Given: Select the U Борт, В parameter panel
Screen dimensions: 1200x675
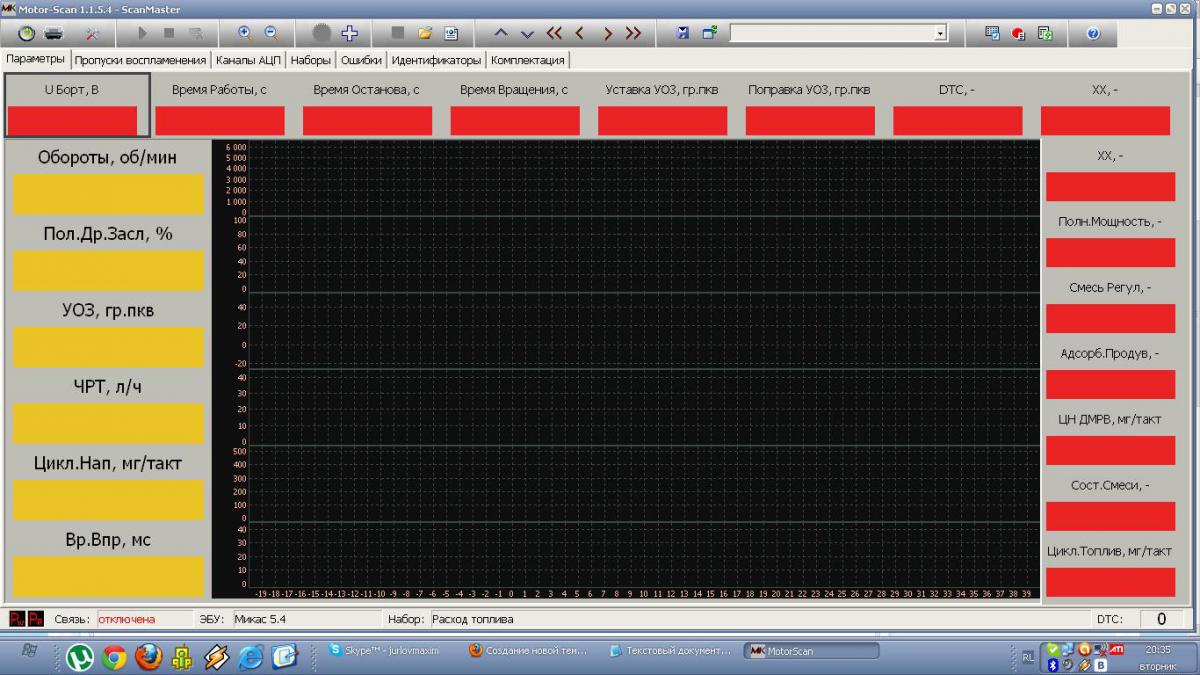Looking at the screenshot, I should click(77, 105).
